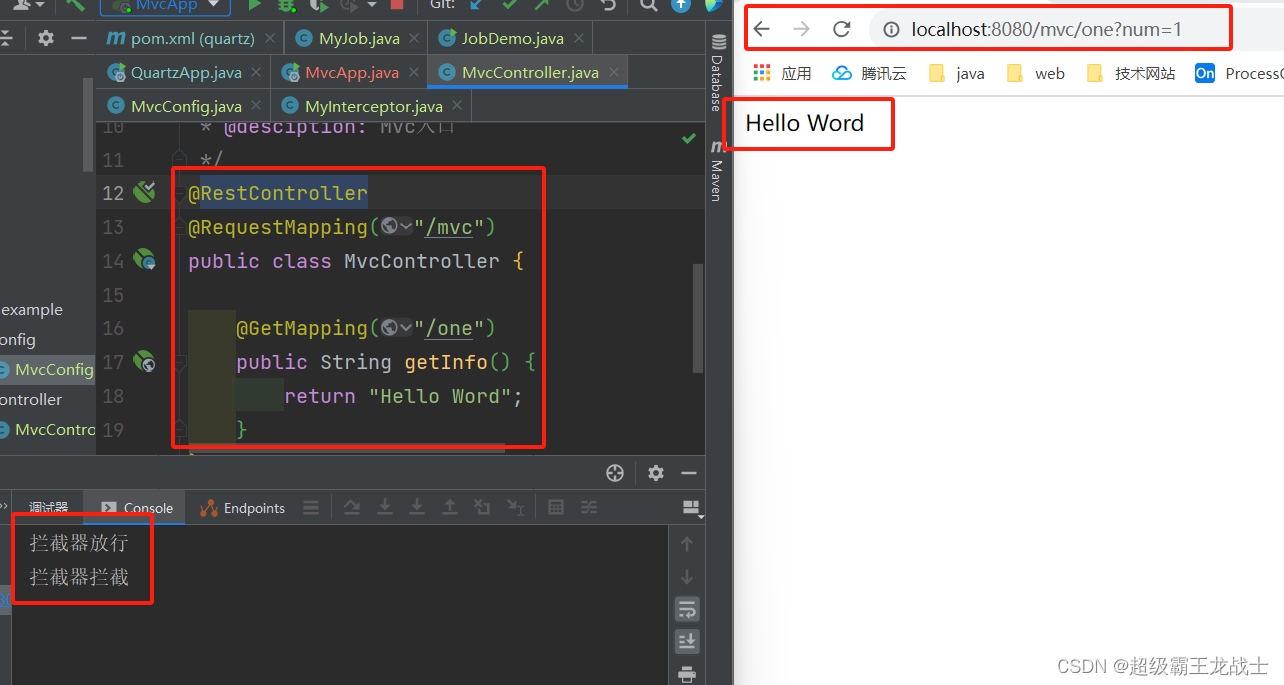Click the Run to Cursor icon
Image resolution: width=1284 pixels, height=685 pixels.
515,508
